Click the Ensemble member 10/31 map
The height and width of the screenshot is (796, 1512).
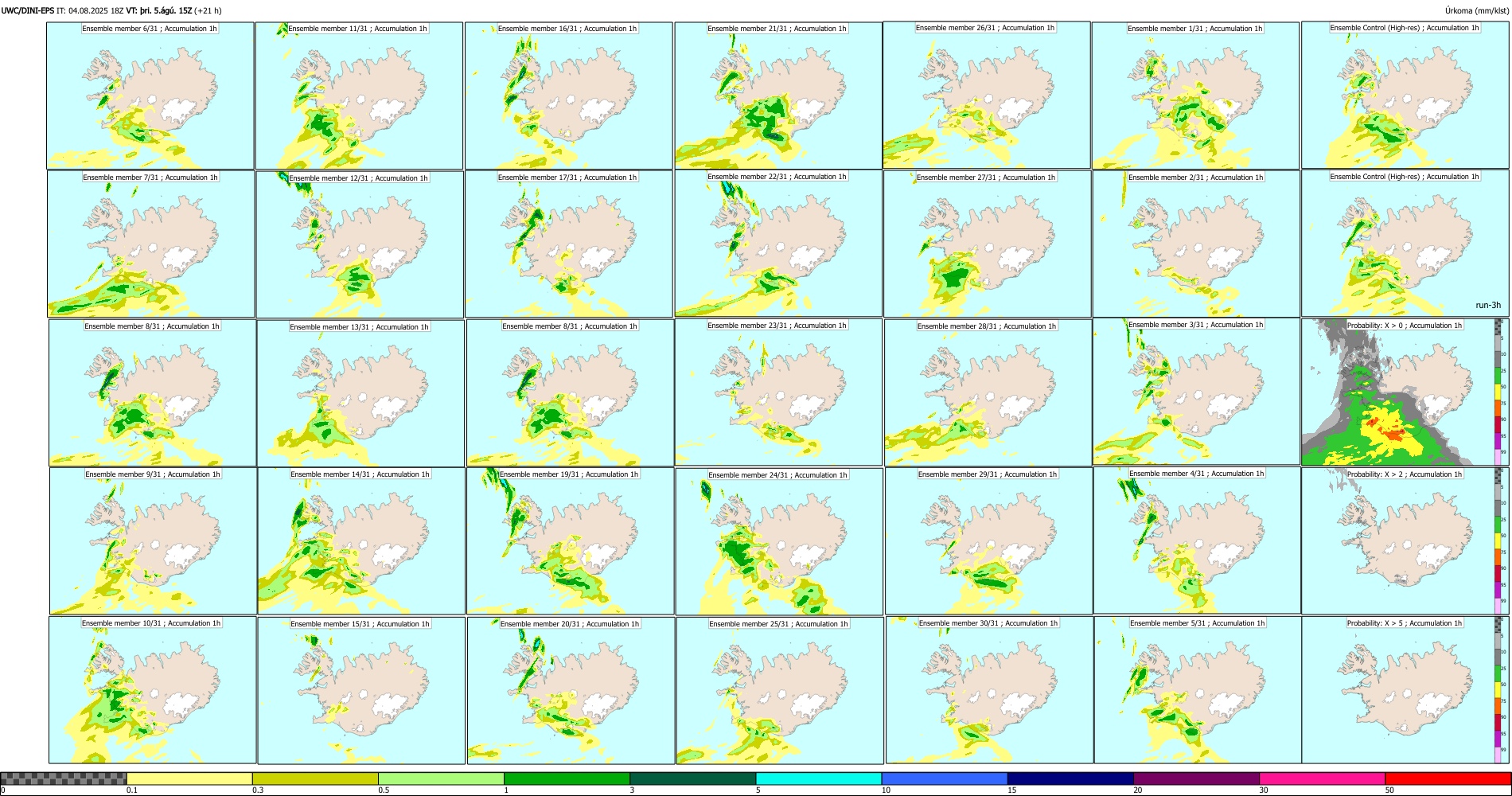coord(153,690)
